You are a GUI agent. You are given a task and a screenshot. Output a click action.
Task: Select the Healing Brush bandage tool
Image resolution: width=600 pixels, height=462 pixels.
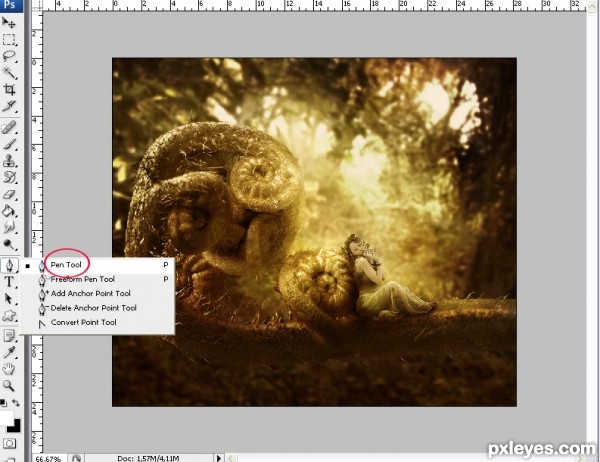tap(9, 127)
